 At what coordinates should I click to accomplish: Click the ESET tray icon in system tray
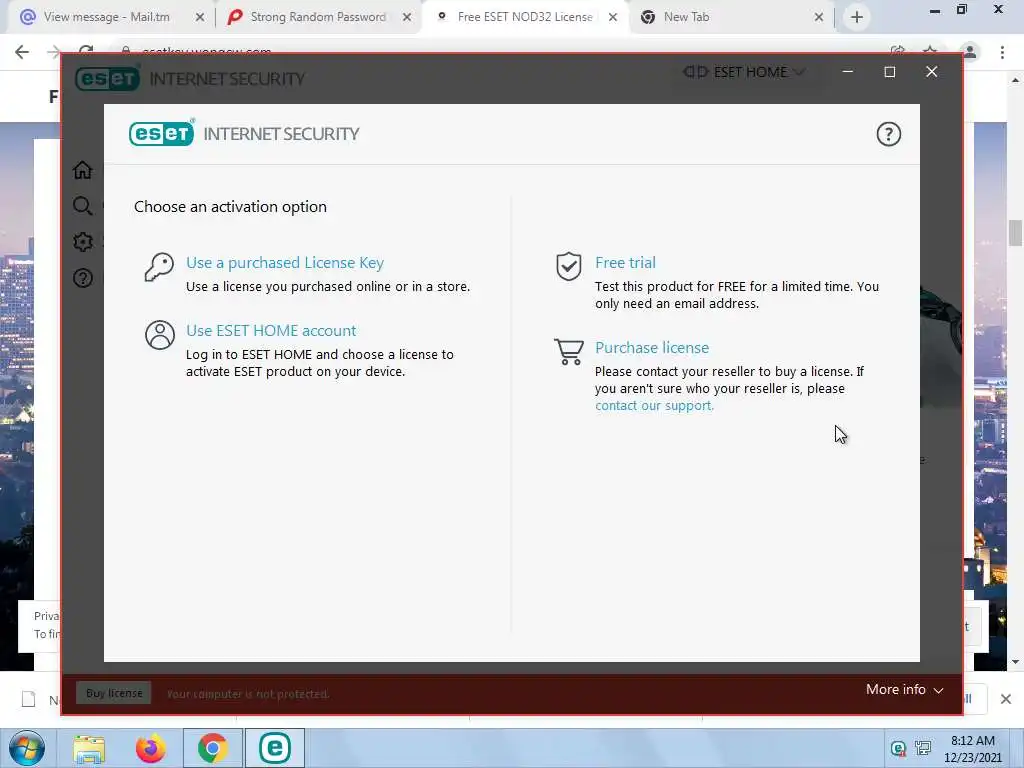pyautogui.click(x=899, y=748)
